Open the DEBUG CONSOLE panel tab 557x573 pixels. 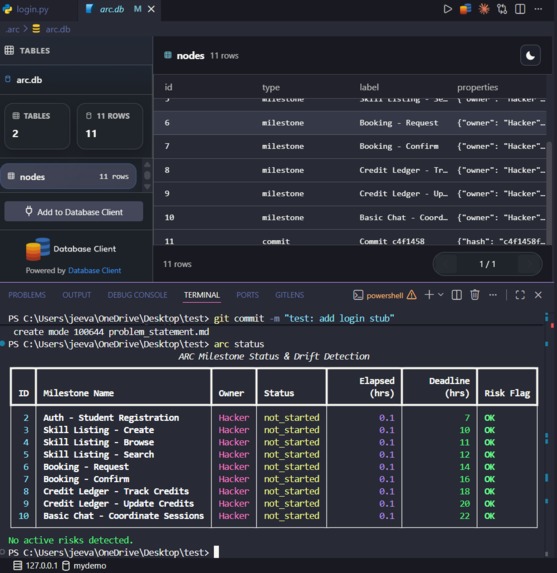137,295
